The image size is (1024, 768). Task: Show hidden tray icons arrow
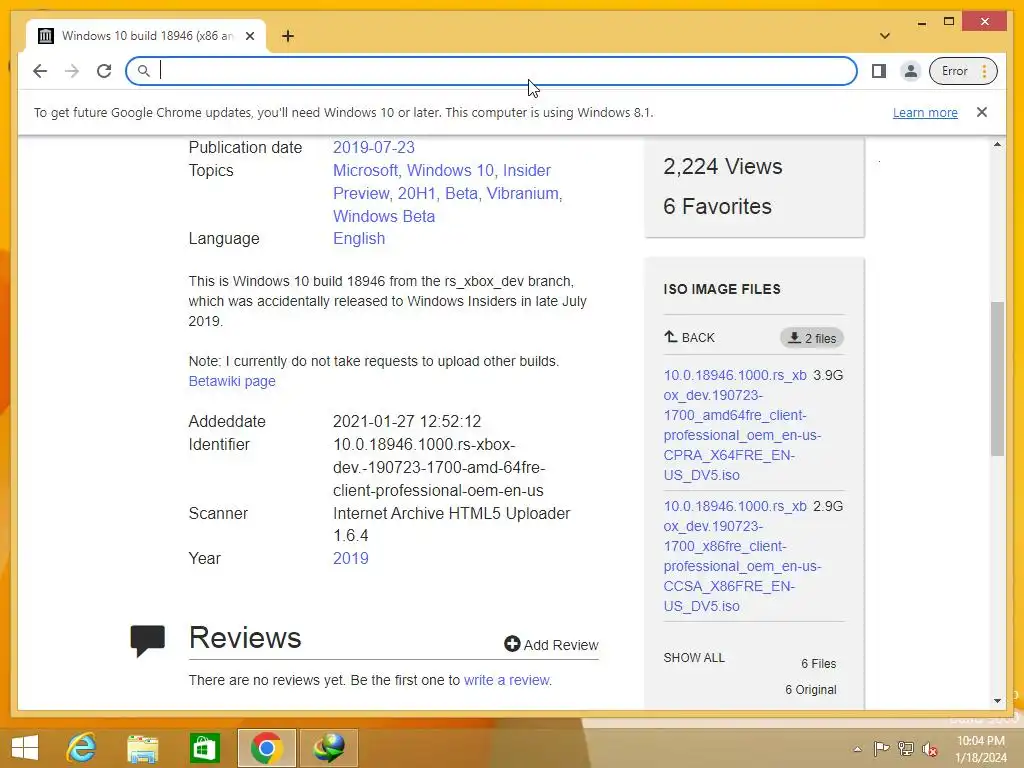click(x=857, y=749)
